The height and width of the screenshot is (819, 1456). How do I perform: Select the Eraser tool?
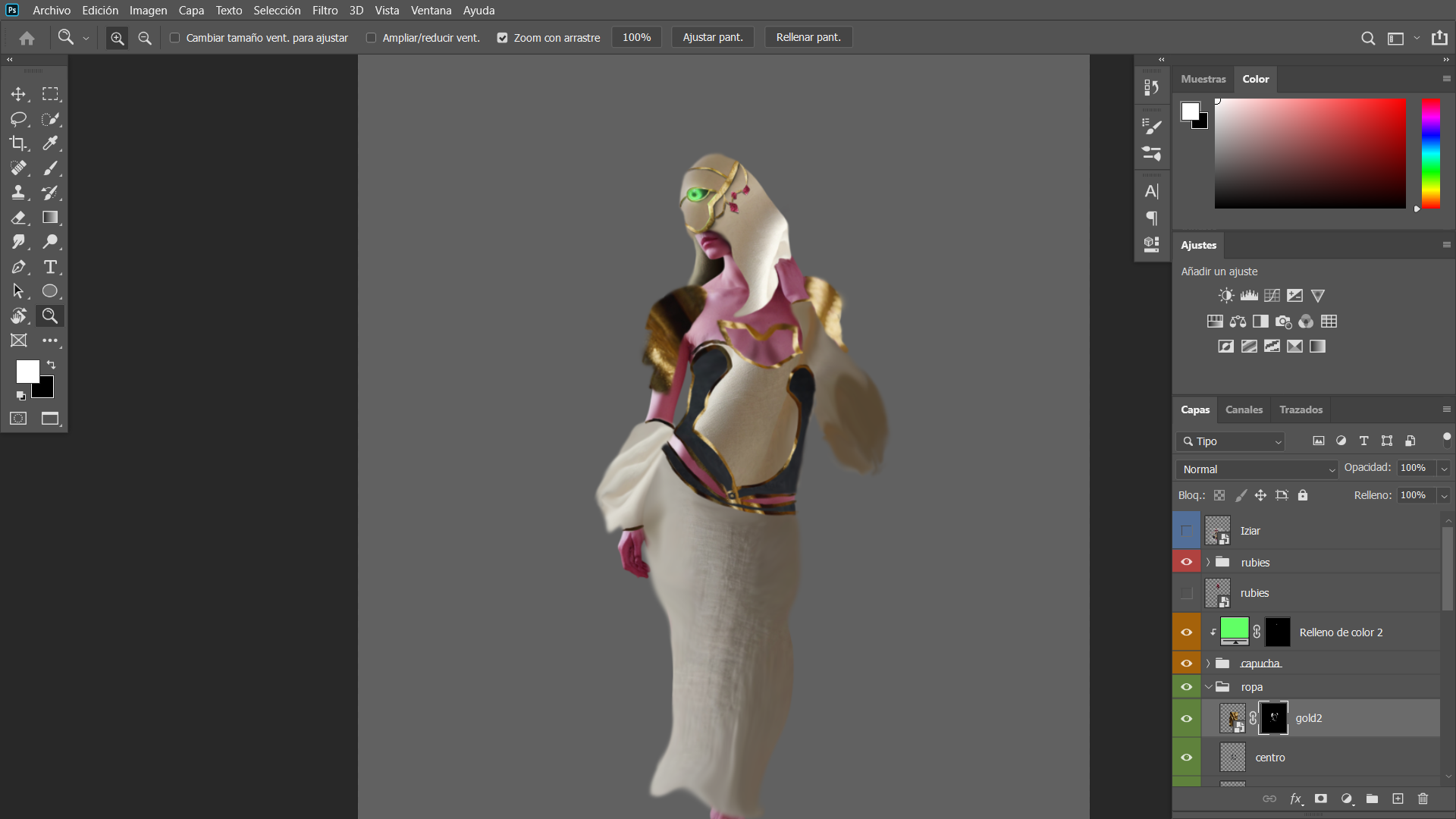(18, 218)
